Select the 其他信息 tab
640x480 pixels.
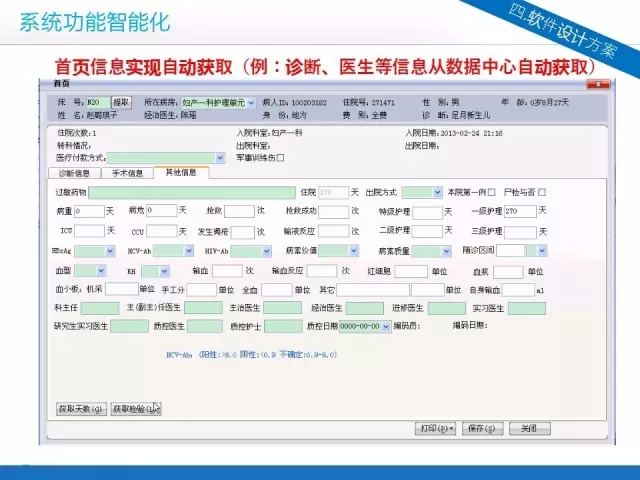point(180,173)
